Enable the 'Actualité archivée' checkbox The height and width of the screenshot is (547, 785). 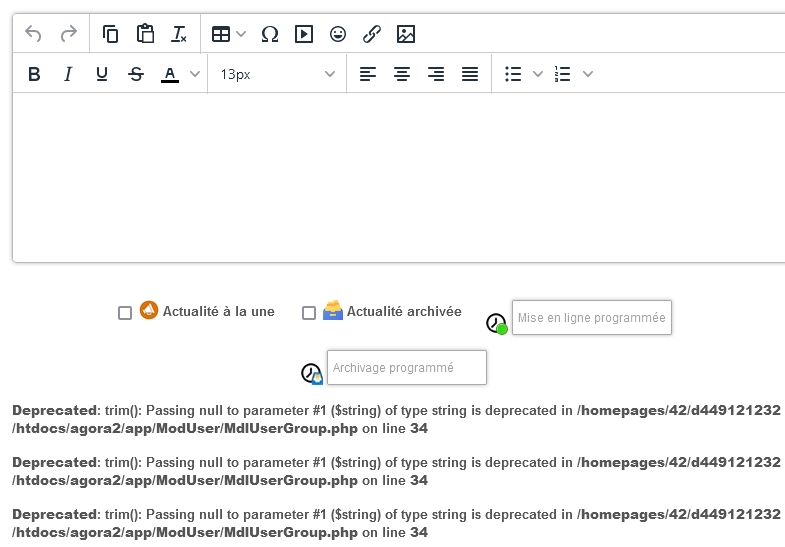(309, 313)
